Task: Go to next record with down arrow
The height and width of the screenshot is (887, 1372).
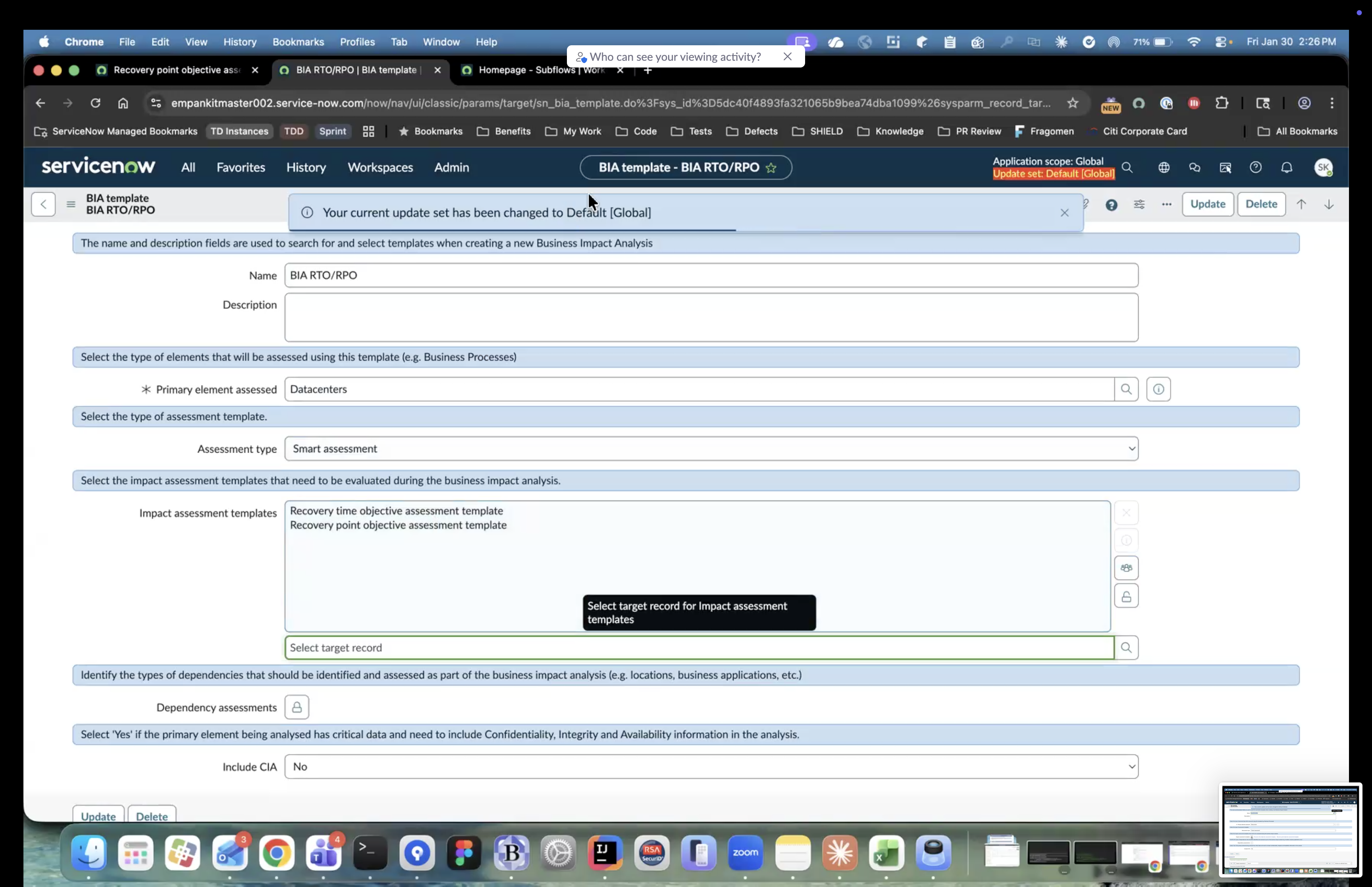Action: [1329, 204]
